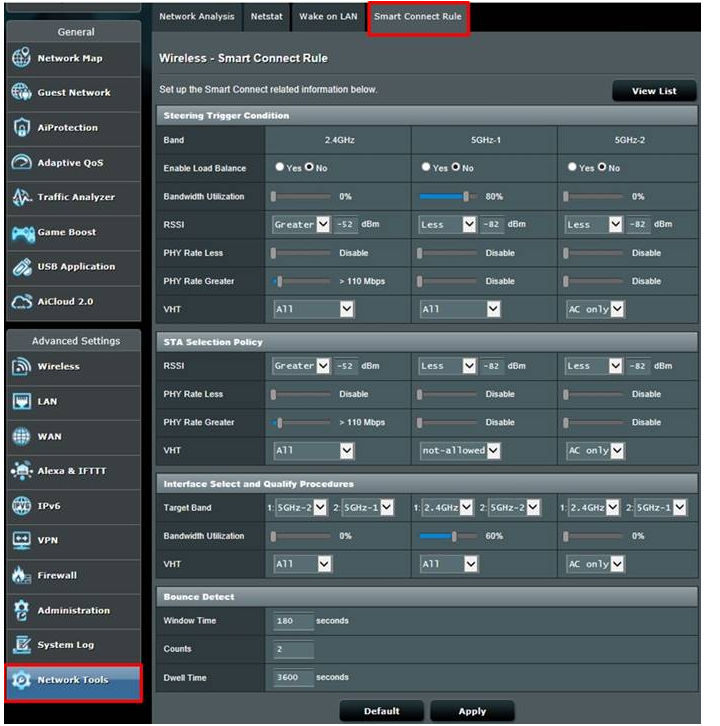
Task: Select No for 5GHz-2 load balance
Action: tap(602, 167)
